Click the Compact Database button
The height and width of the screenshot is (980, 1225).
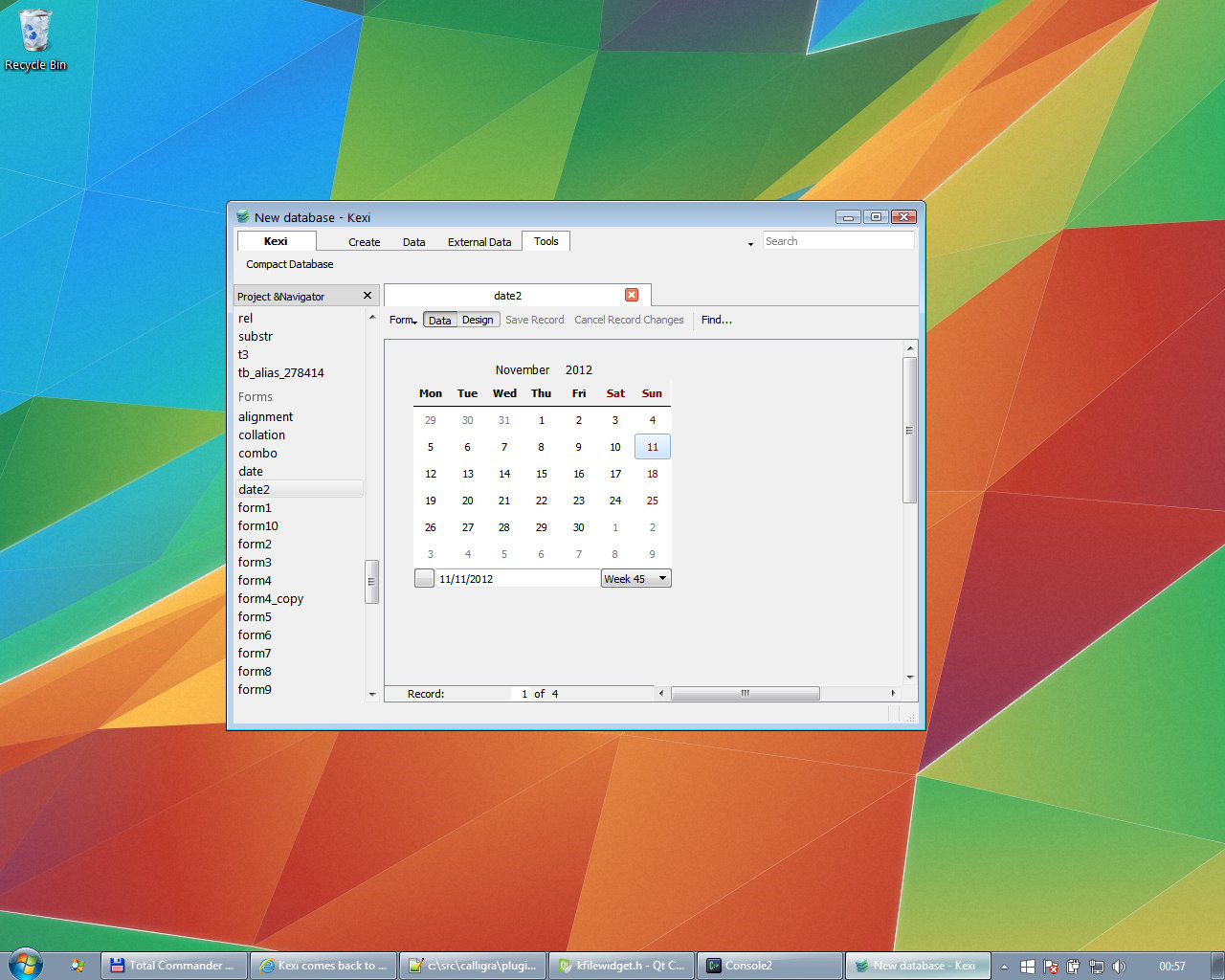(290, 264)
